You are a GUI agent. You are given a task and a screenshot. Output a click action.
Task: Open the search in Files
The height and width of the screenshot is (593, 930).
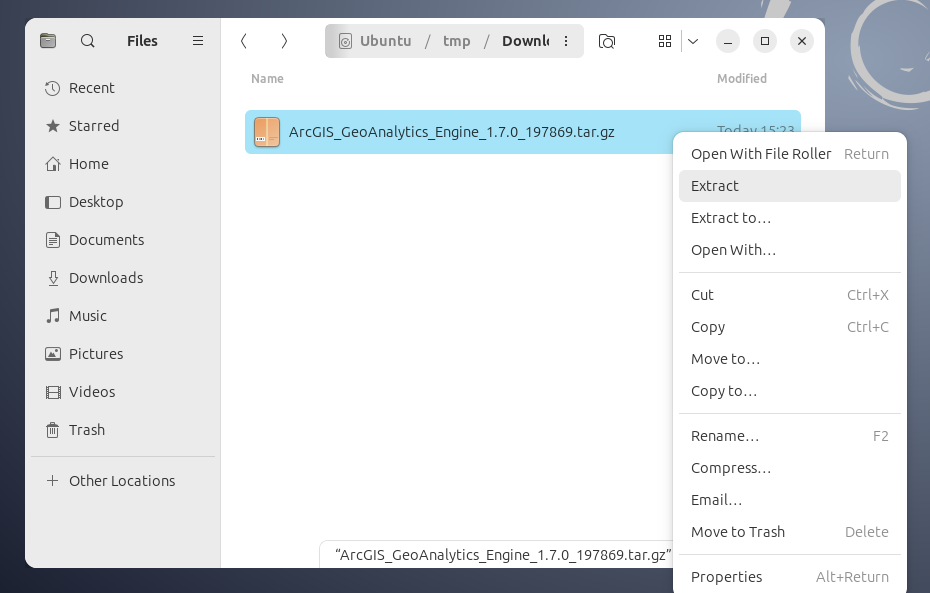click(x=88, y=41)
